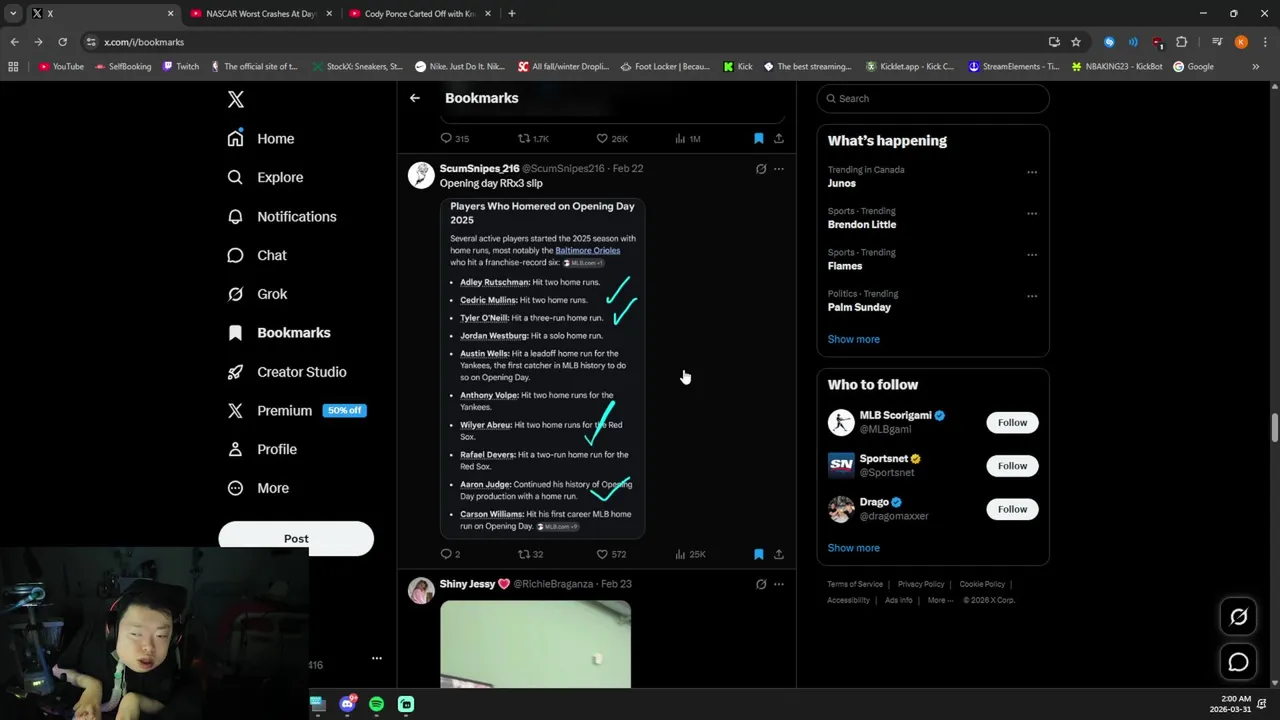This screenshot has width=1280, height=720.
Task: Click the Search input field
Action: click(933, 98)
